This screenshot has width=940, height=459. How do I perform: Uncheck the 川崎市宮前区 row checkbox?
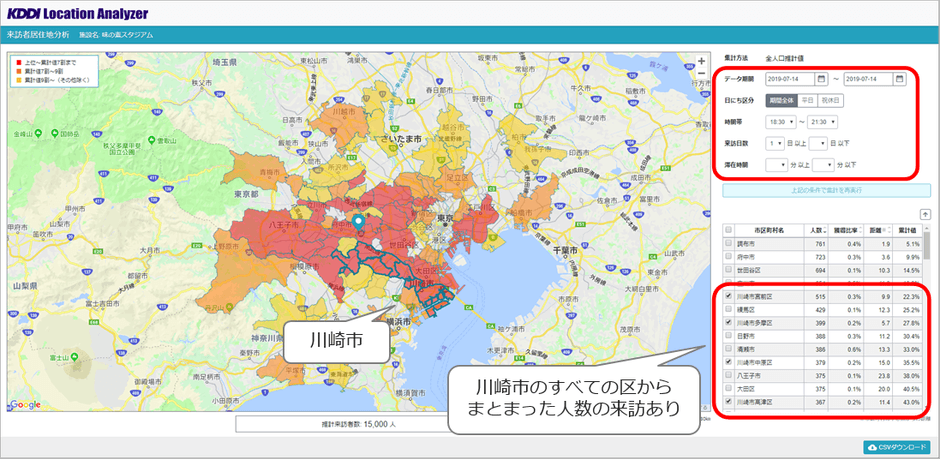727,298
